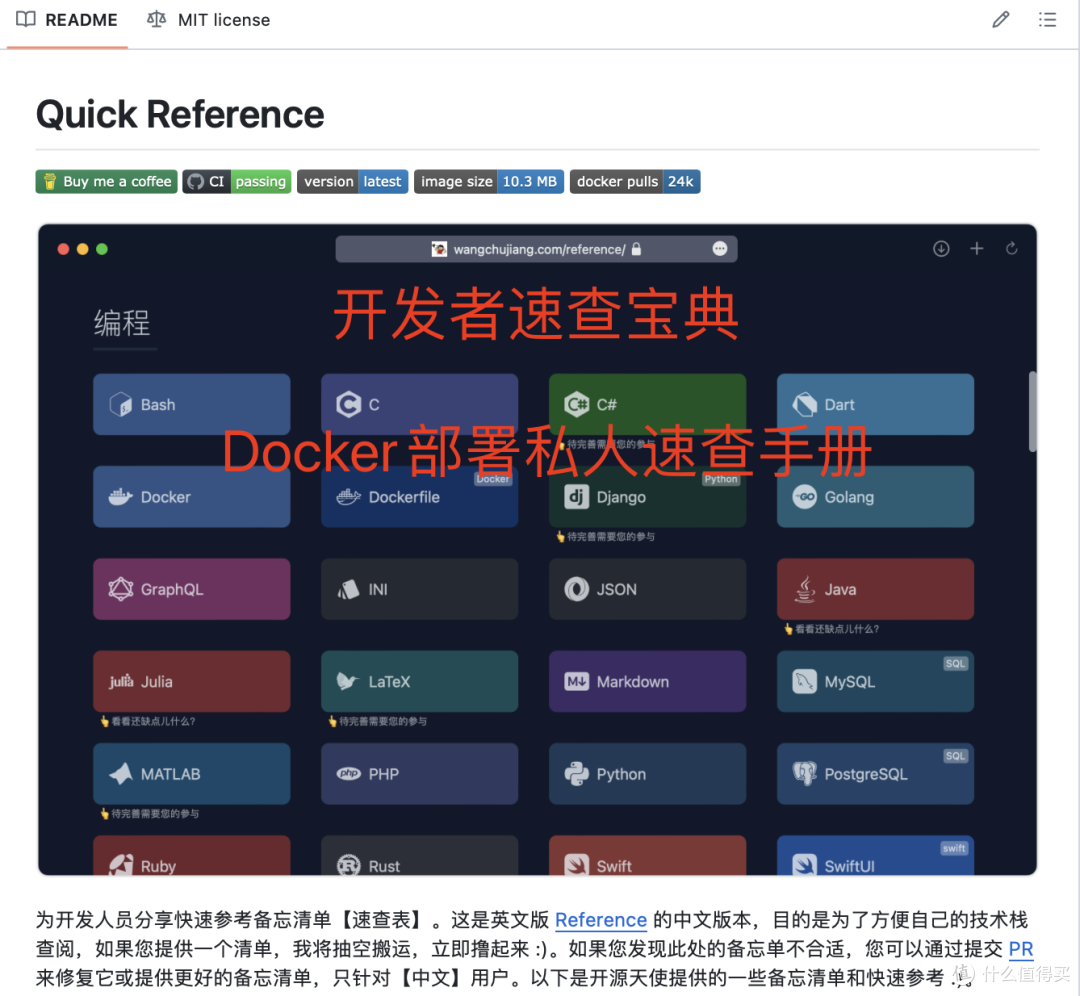Click the Quick Reference heading
The width and height of the screenshot is (1080, 996).
(180, 114)
